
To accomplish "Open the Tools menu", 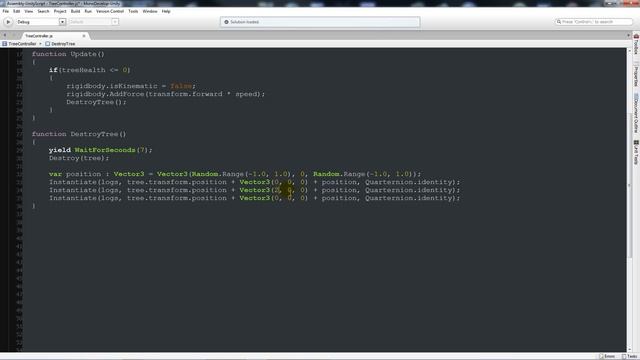I will [133, 11].
